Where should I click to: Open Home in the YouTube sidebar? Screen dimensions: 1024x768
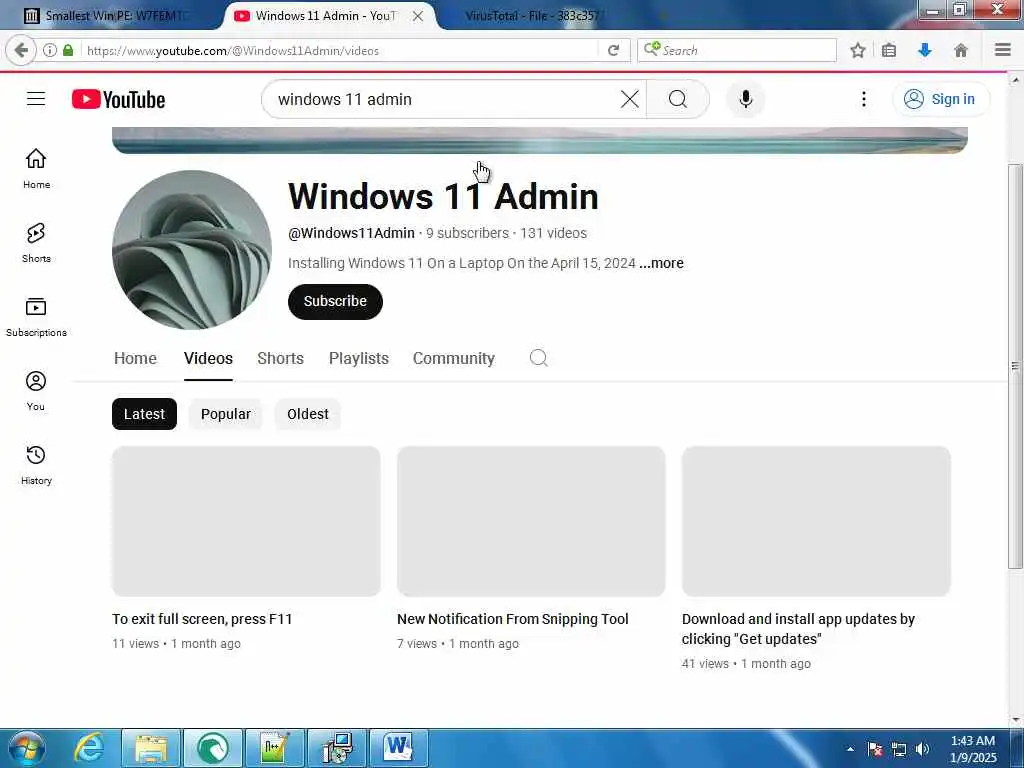click(x=36, y=168)
